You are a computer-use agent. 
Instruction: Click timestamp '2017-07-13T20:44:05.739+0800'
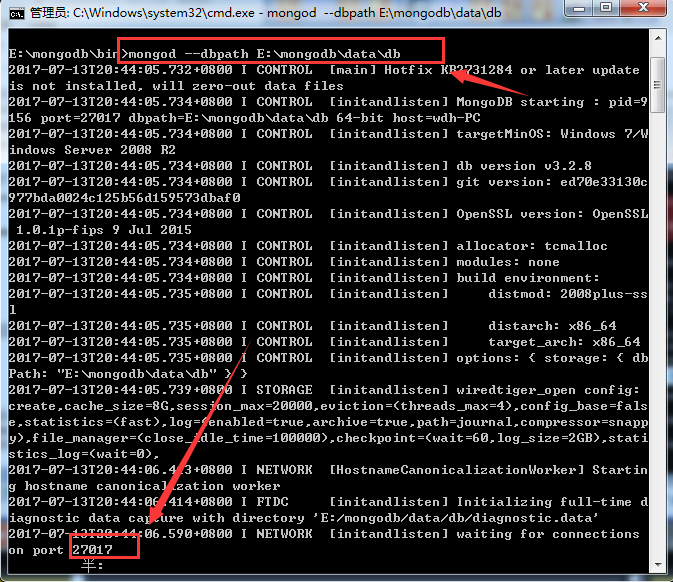coord(120,390)
